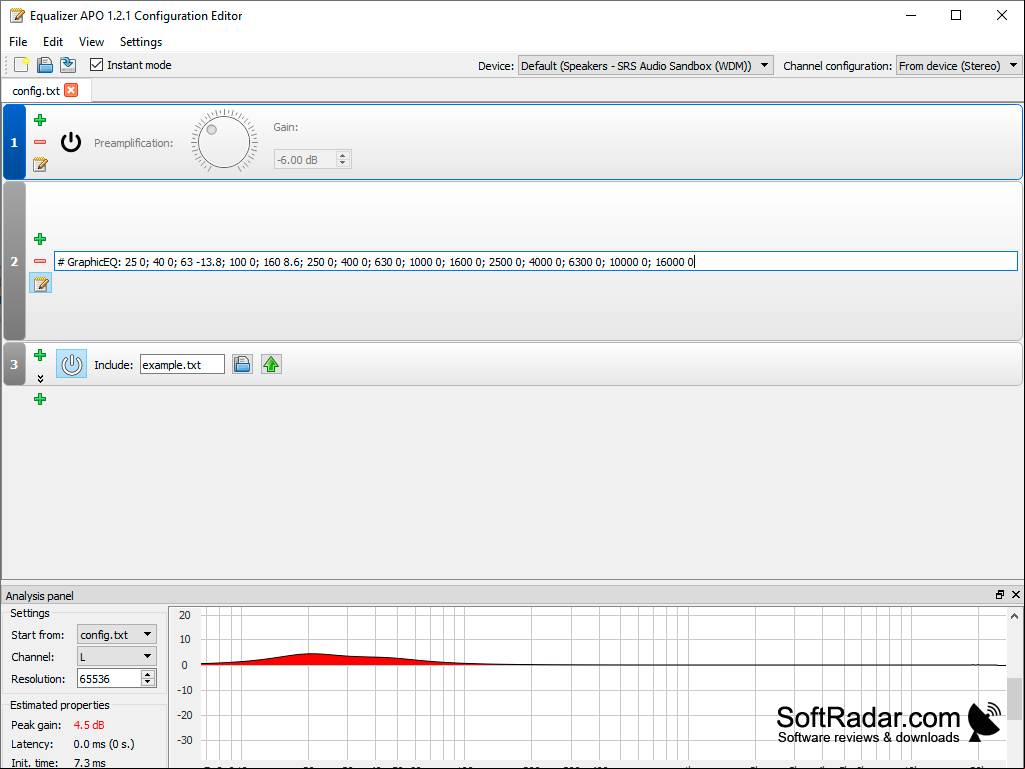
Task: Click the latency value 0.0 ms
Action: coord(104,743)
